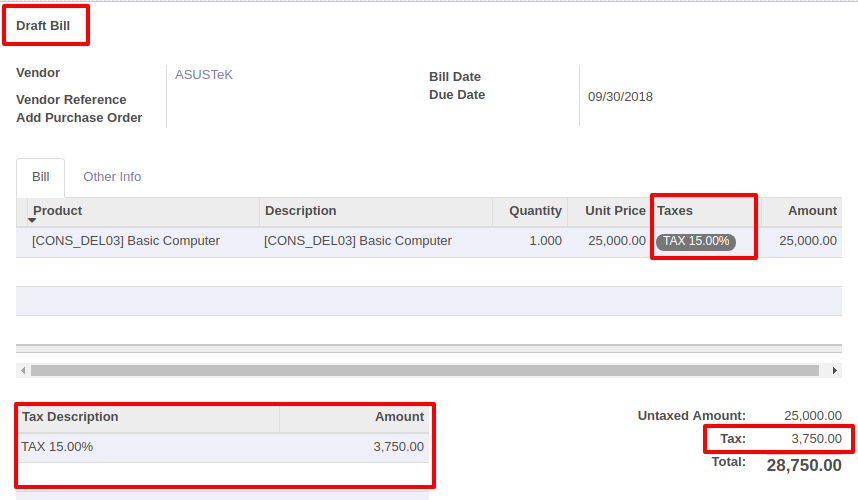Open the Bill tab
Viewport: 858px width, 500px height.
(40, 177)
